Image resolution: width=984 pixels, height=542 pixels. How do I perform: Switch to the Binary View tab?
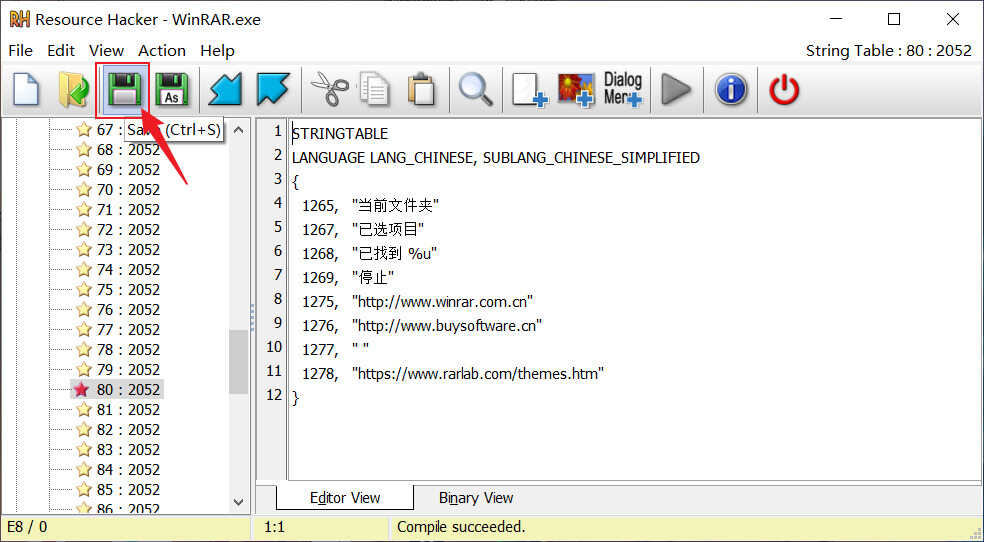(476, 497)
